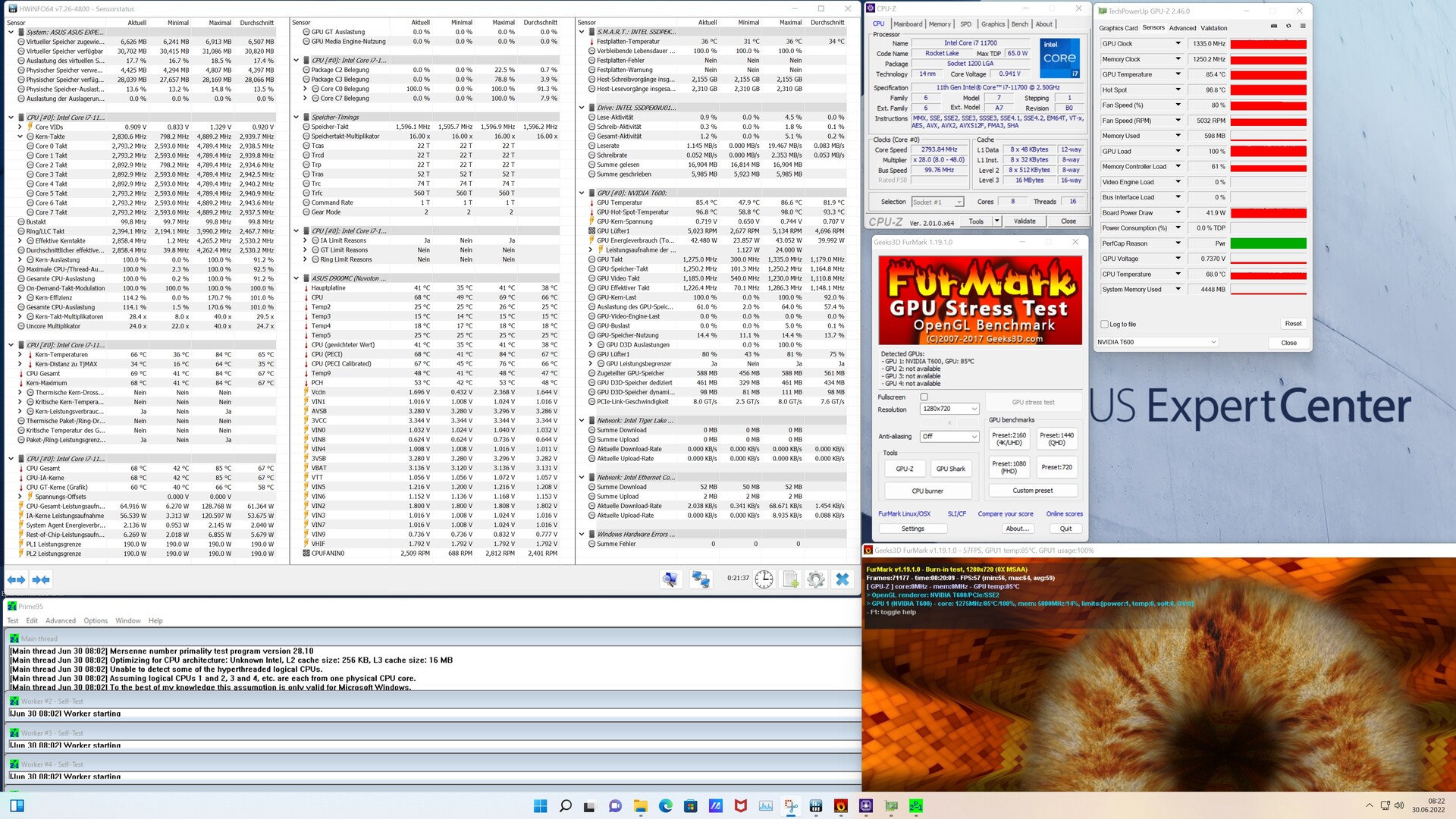
Task: Open Advanced menu in Prime95
Action: pos(61,621)
